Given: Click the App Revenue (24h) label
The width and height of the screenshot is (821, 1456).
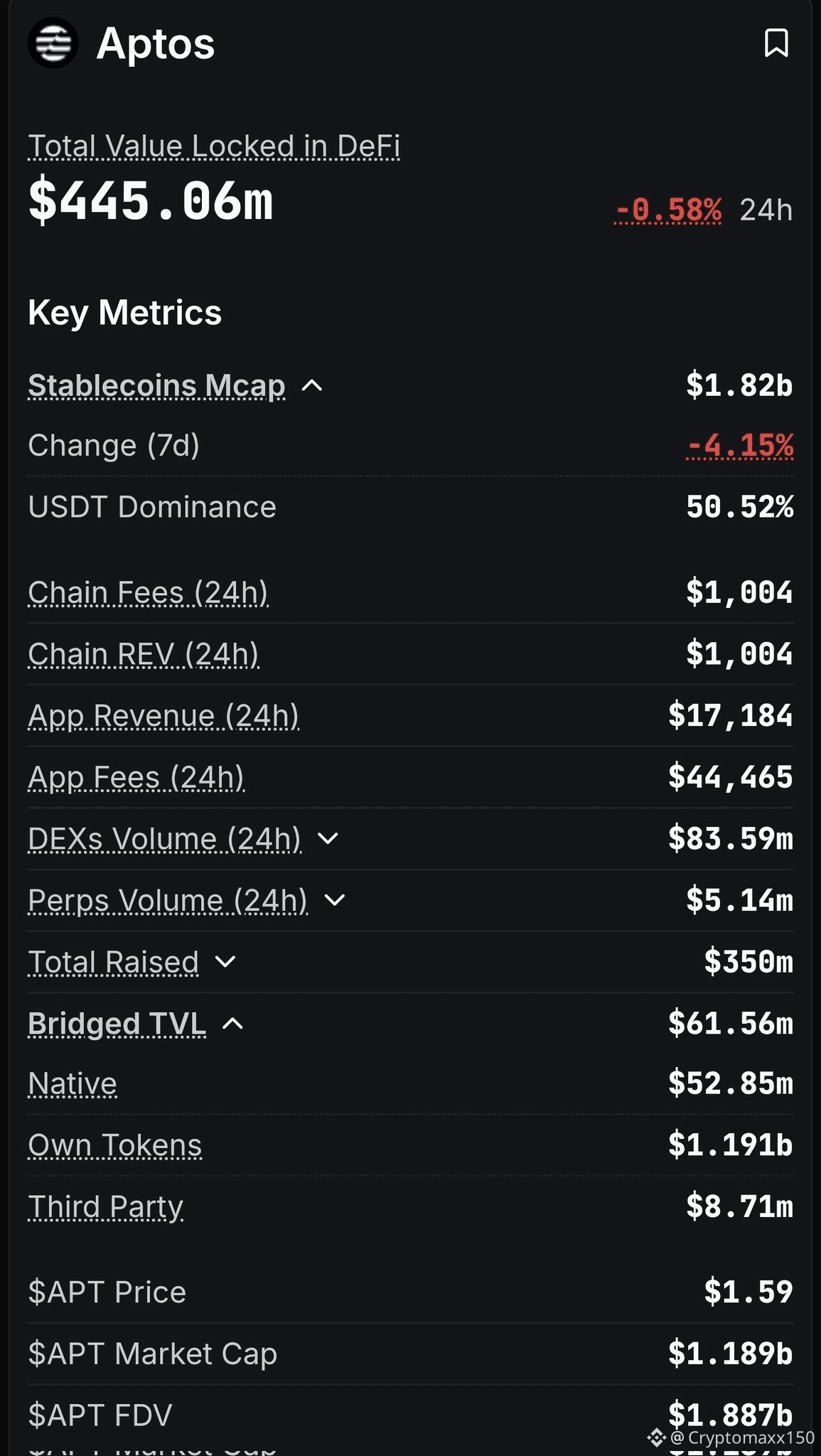Looking at the screenshot, I should (x=163, y=716).
